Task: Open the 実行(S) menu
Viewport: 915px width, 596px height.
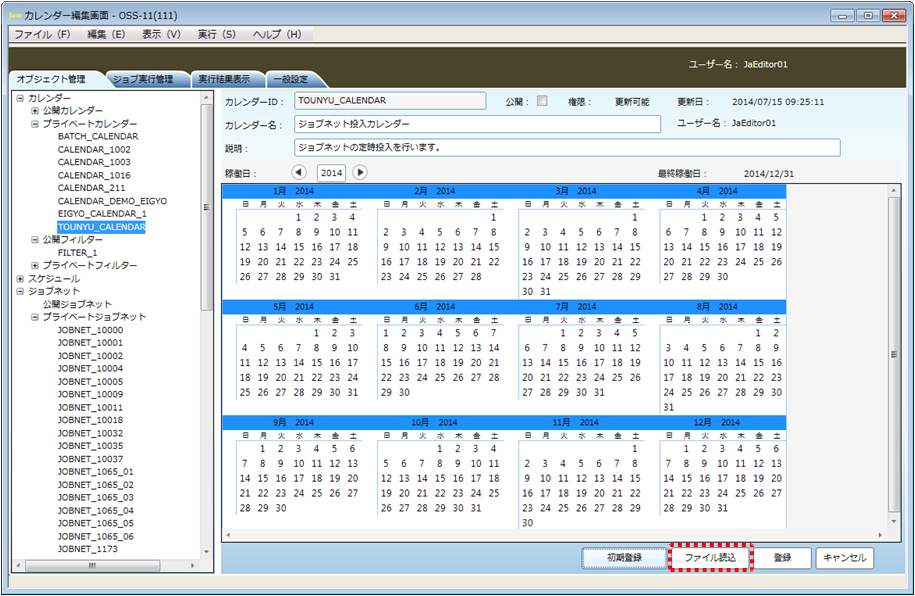Action: 216,34
